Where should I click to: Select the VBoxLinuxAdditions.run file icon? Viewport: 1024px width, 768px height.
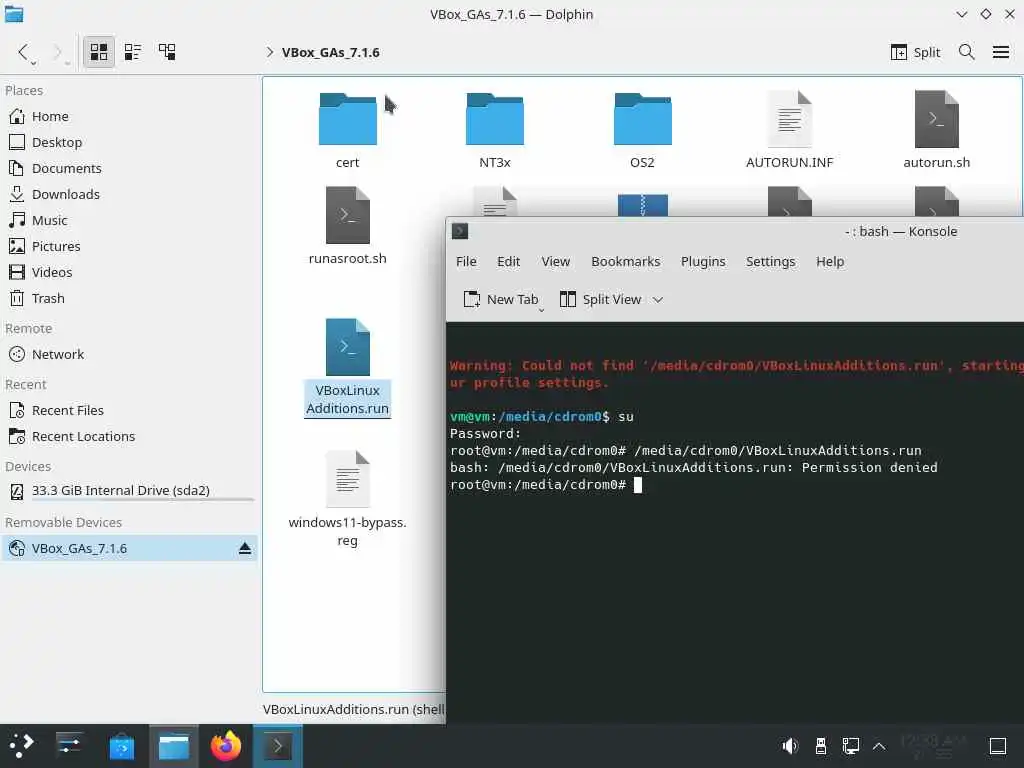coord(347,347)
